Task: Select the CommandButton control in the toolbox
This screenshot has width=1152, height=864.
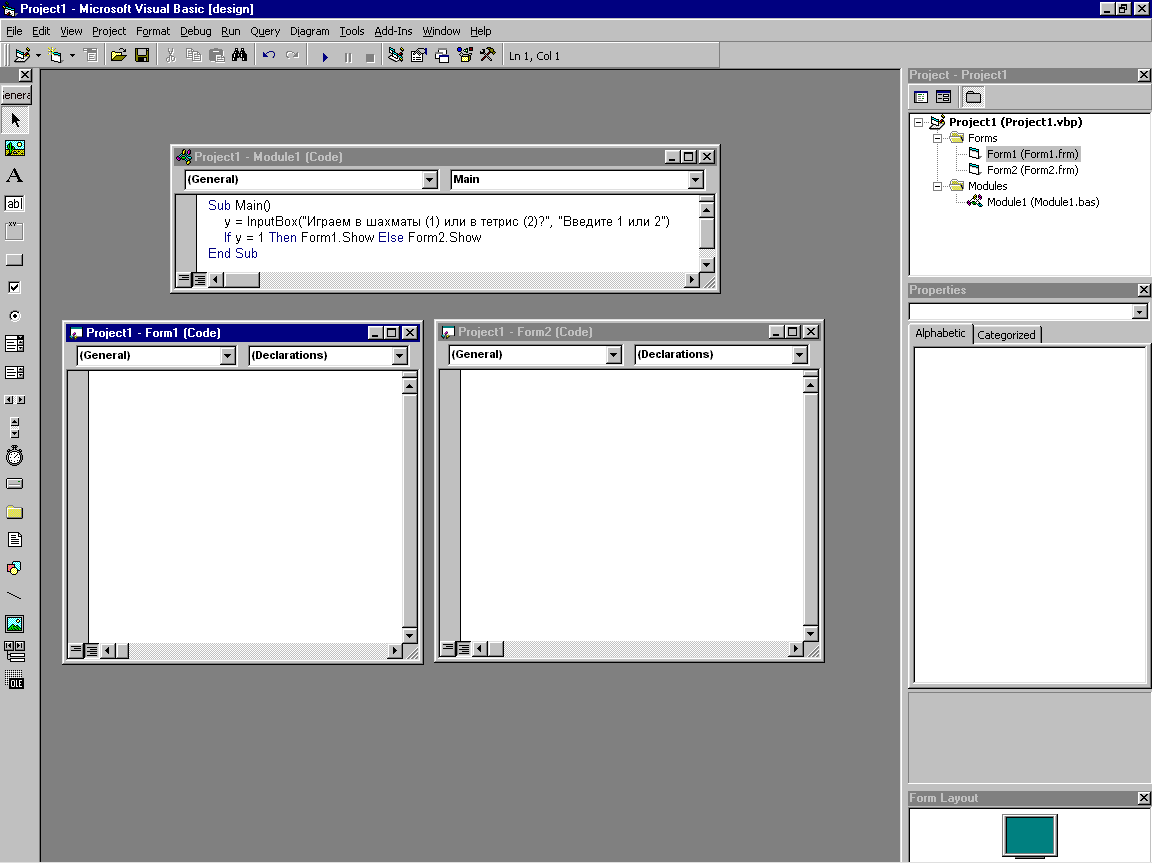Action: pyautogui.click(x=15, y=259)
